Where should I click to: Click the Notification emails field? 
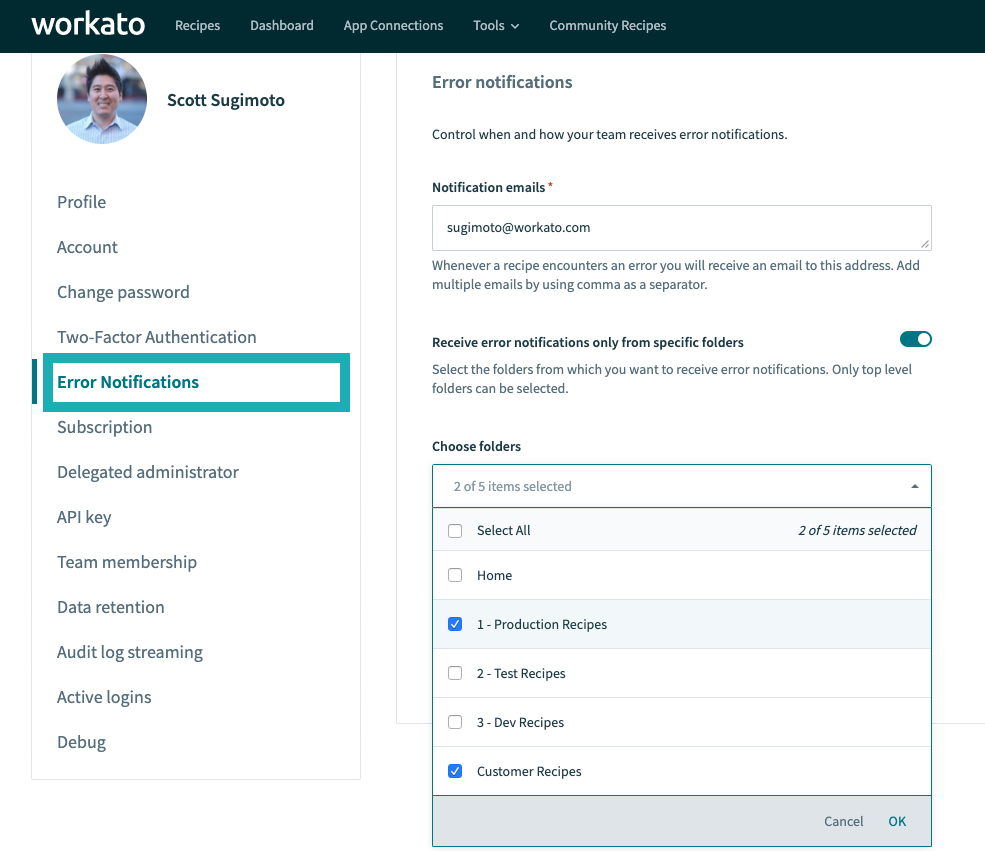click(682, 227)
